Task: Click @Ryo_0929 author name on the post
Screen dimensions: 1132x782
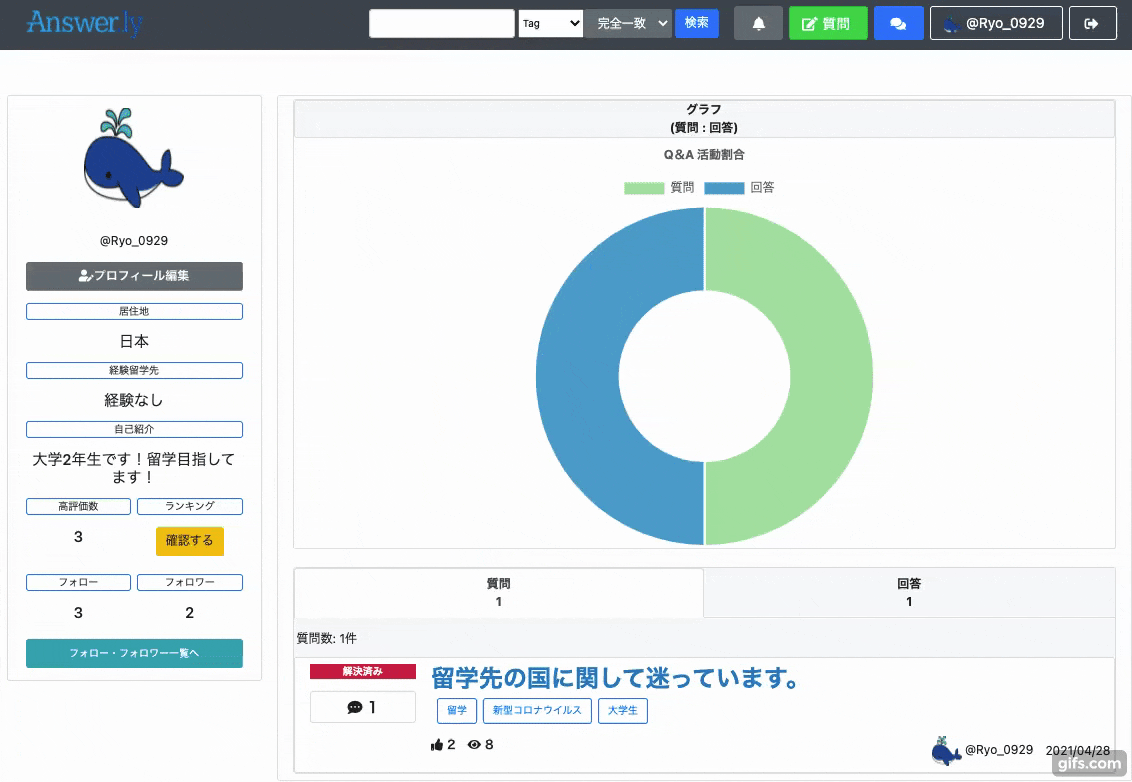Action: [x=998, y=750]
